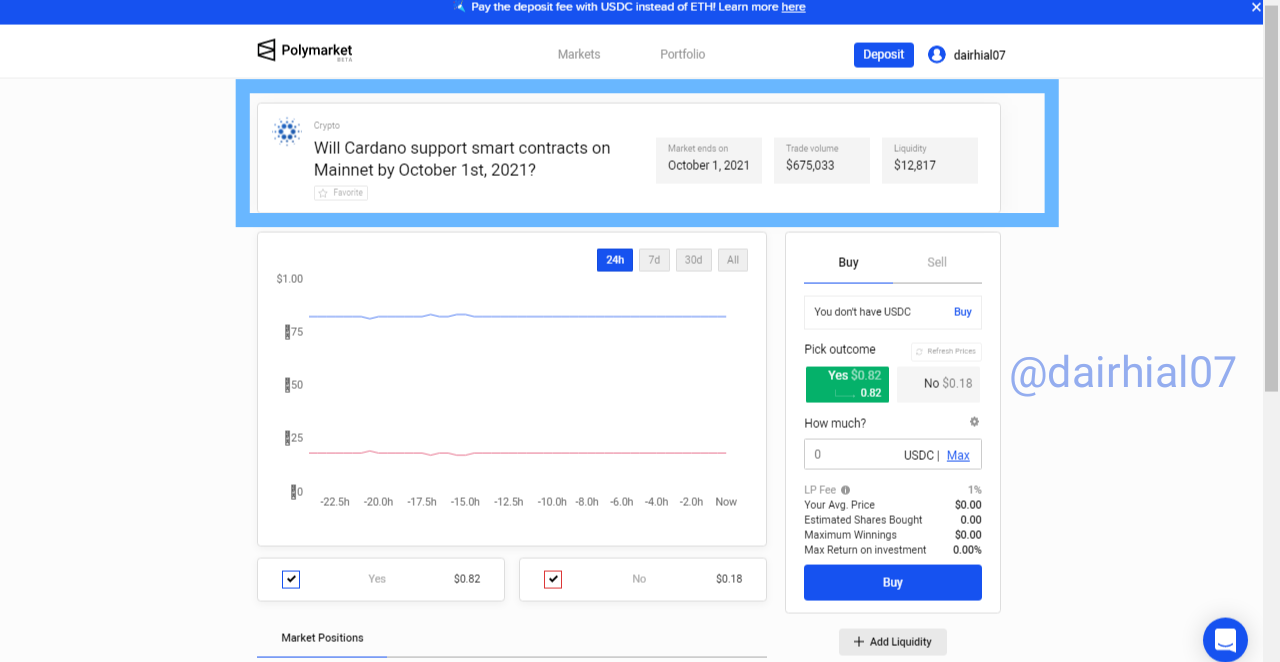Open the Portfolio nav item

[x=683, y=54]
